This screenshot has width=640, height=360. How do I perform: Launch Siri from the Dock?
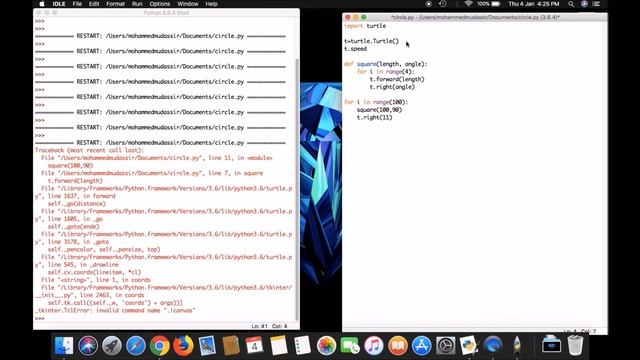88,346
